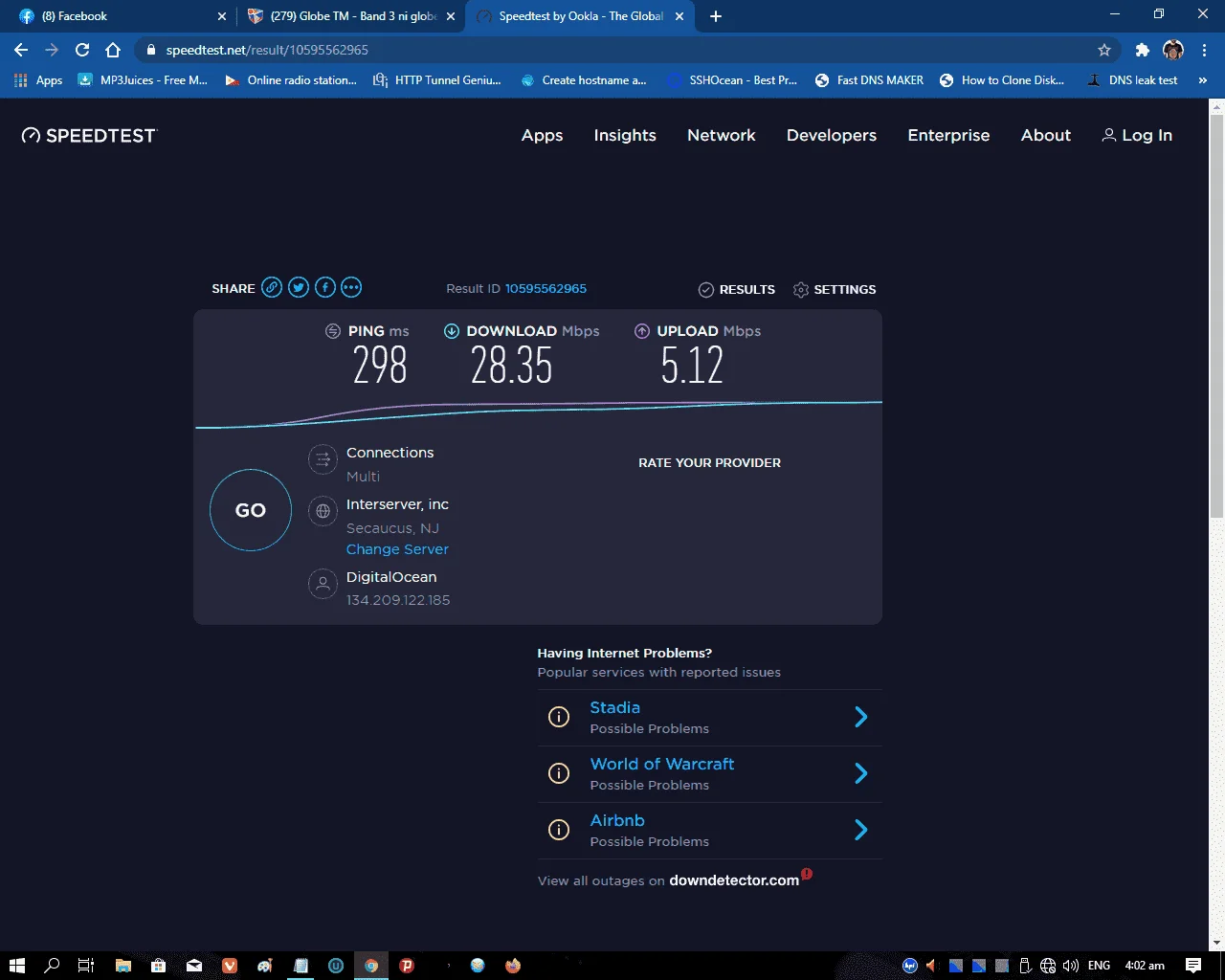Share result on Facebook

(325, 287)
